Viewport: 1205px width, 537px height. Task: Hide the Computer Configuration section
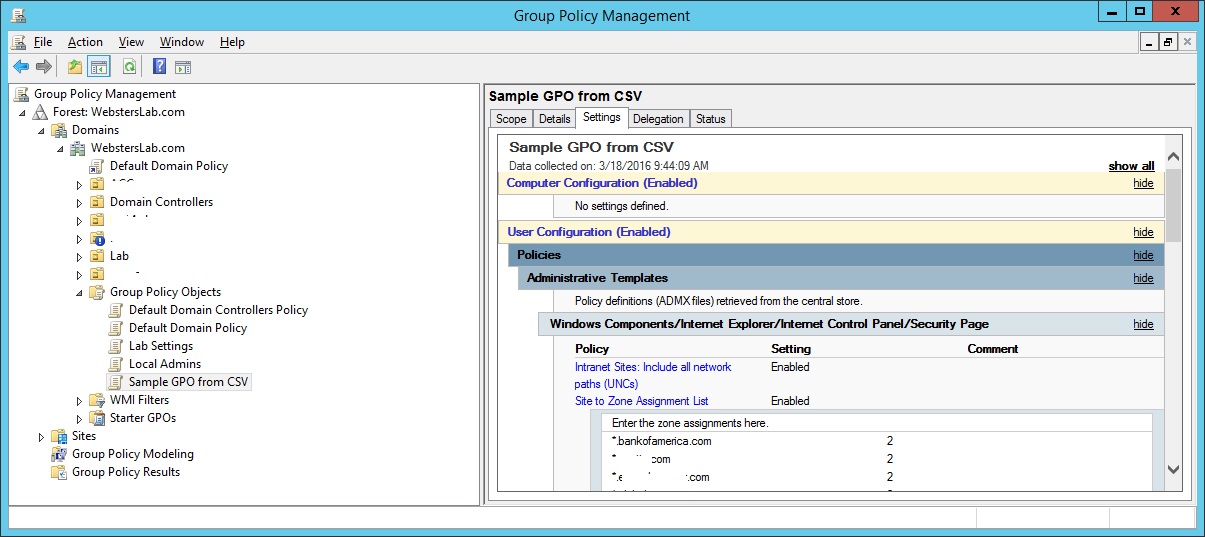[1143, 183]
